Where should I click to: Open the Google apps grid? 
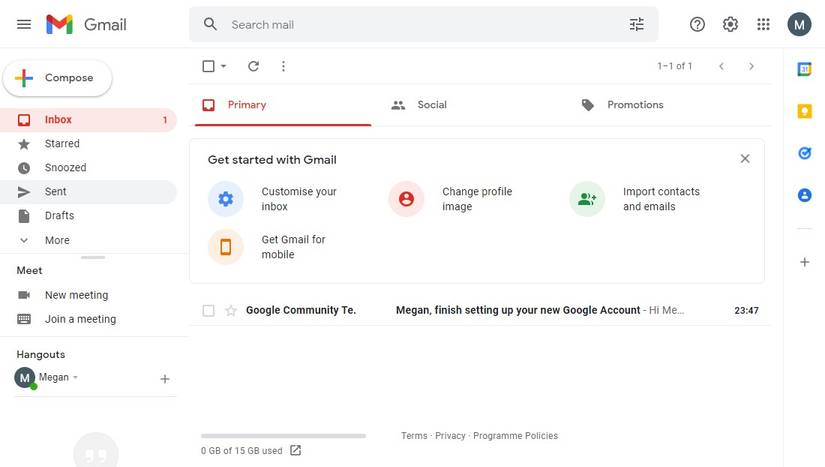coord(764,24)
